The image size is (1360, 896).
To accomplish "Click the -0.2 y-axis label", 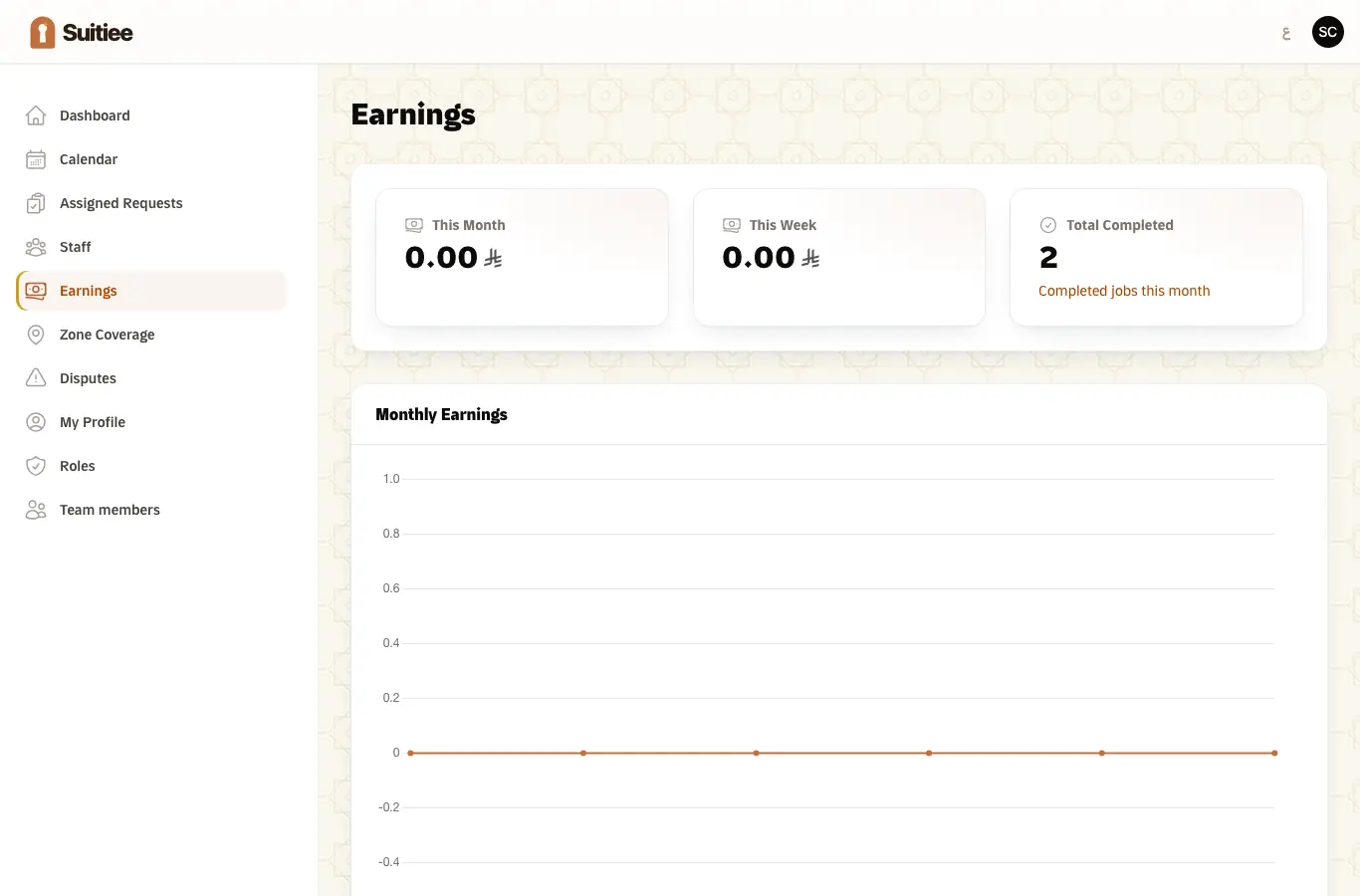I will pos(389,807).
